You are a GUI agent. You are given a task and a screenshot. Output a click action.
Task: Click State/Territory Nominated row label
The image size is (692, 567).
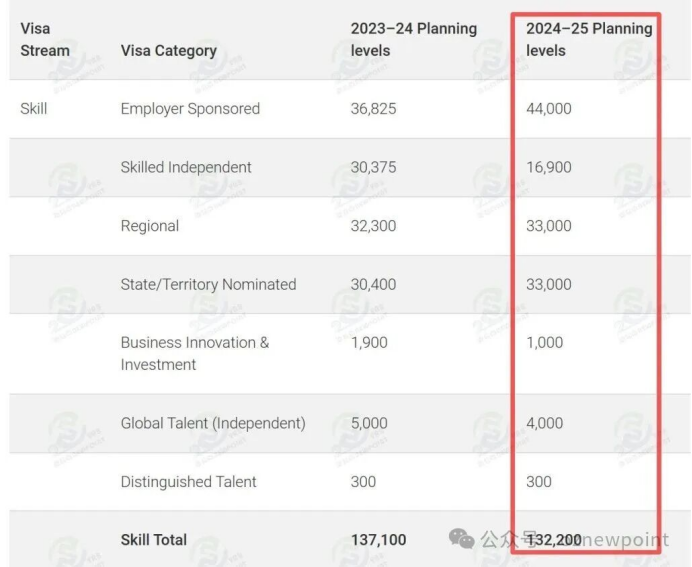[x=208, y=284]
